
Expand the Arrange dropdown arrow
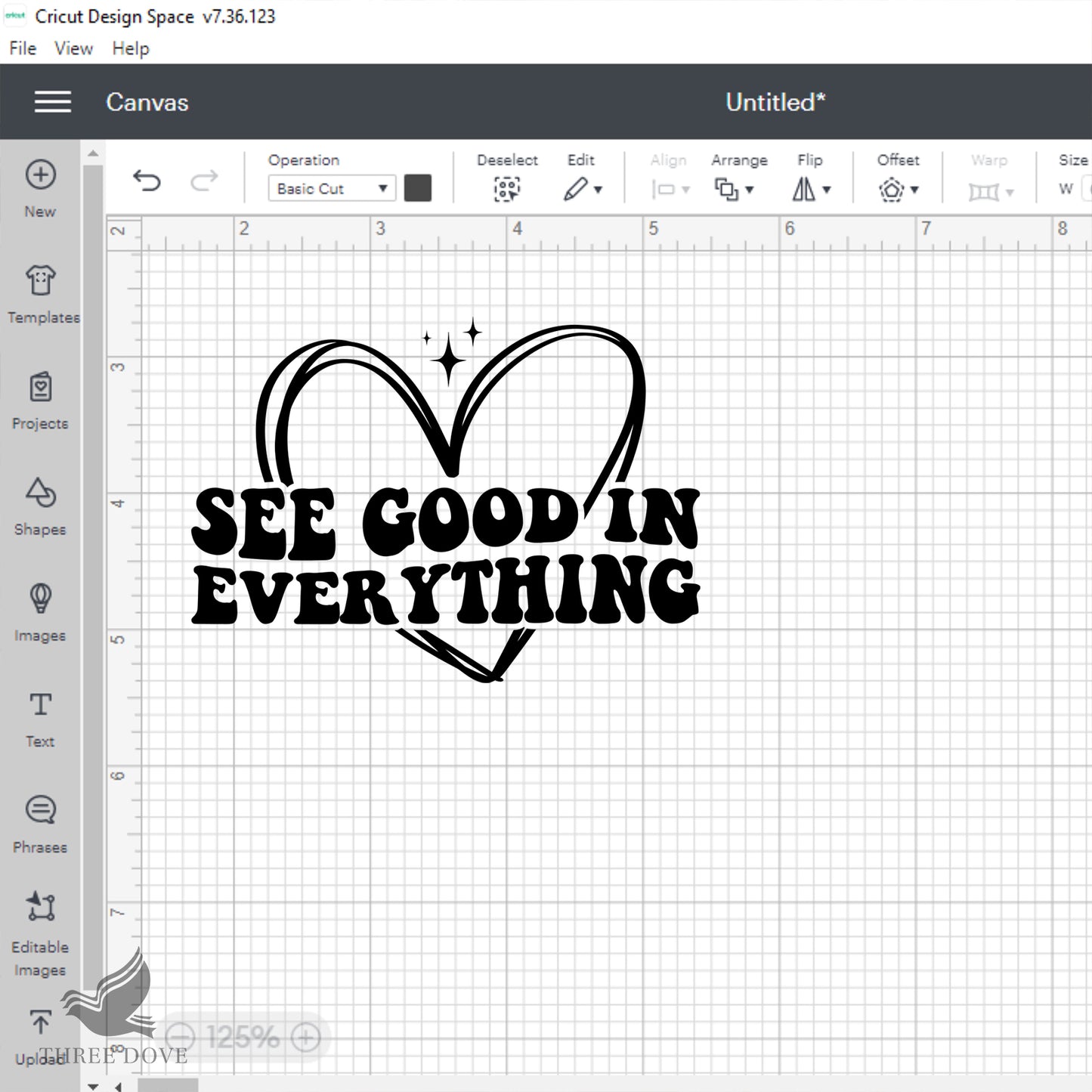[750, 190]
